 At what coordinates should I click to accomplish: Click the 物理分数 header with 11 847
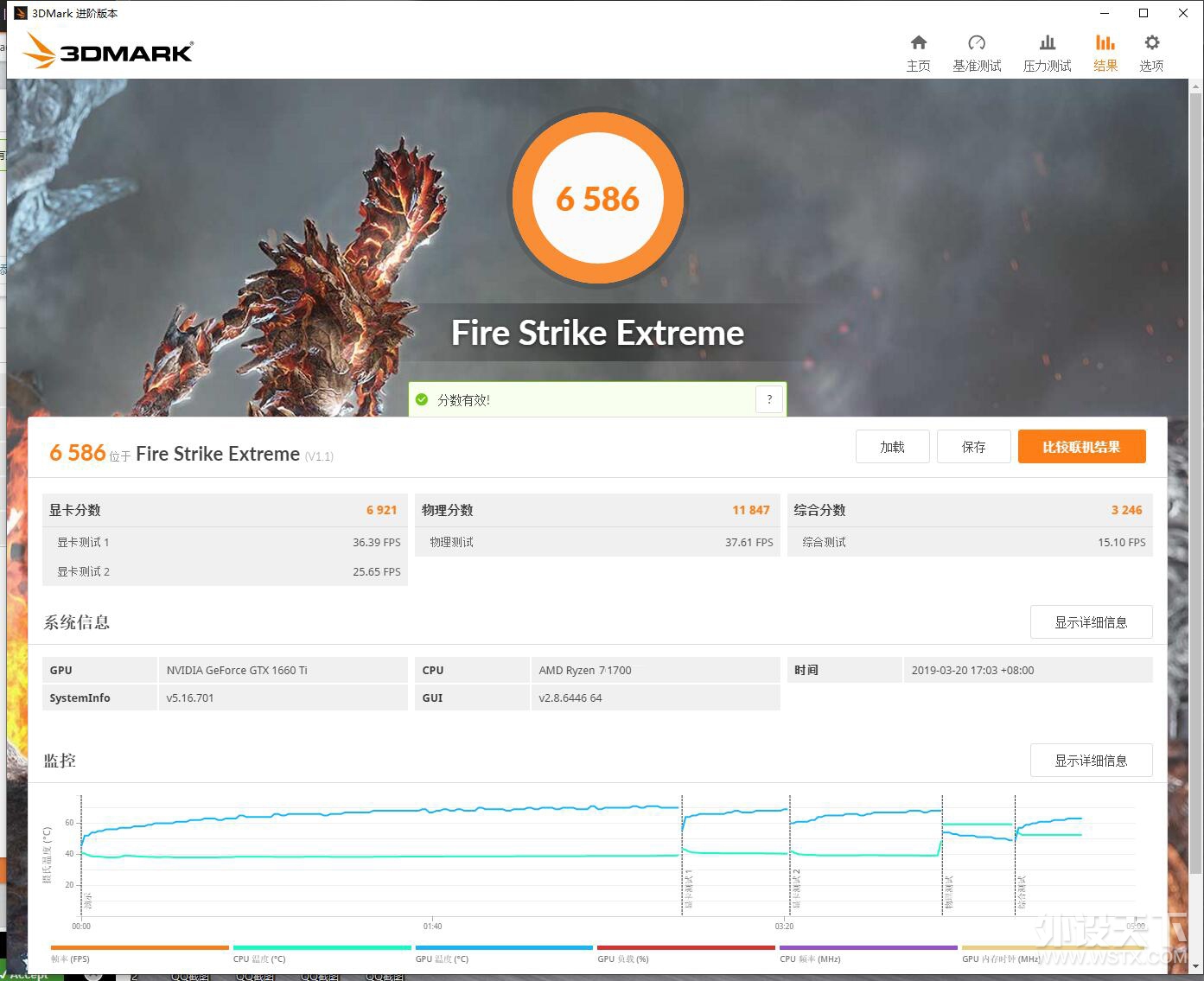[x=597, y=510]
